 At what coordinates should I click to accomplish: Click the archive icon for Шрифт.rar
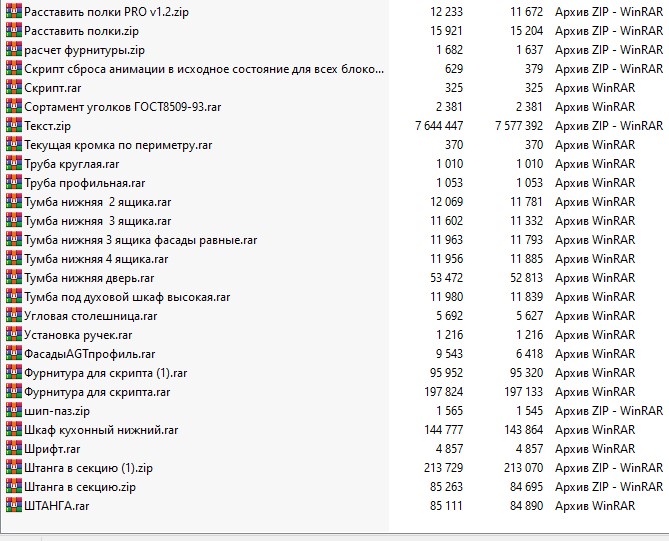14,449
